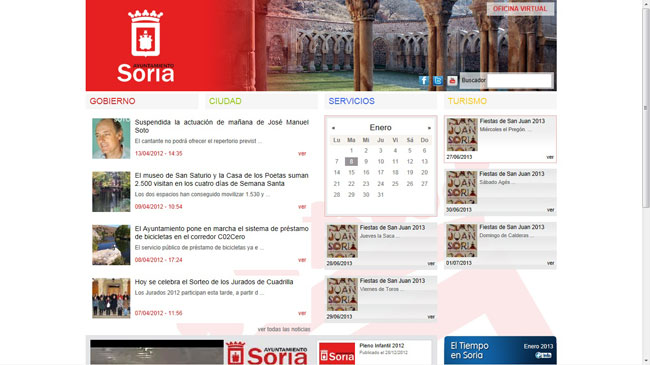Open the TURISMO menu
This screenshot has height=365, width=650.
(467, 101)
